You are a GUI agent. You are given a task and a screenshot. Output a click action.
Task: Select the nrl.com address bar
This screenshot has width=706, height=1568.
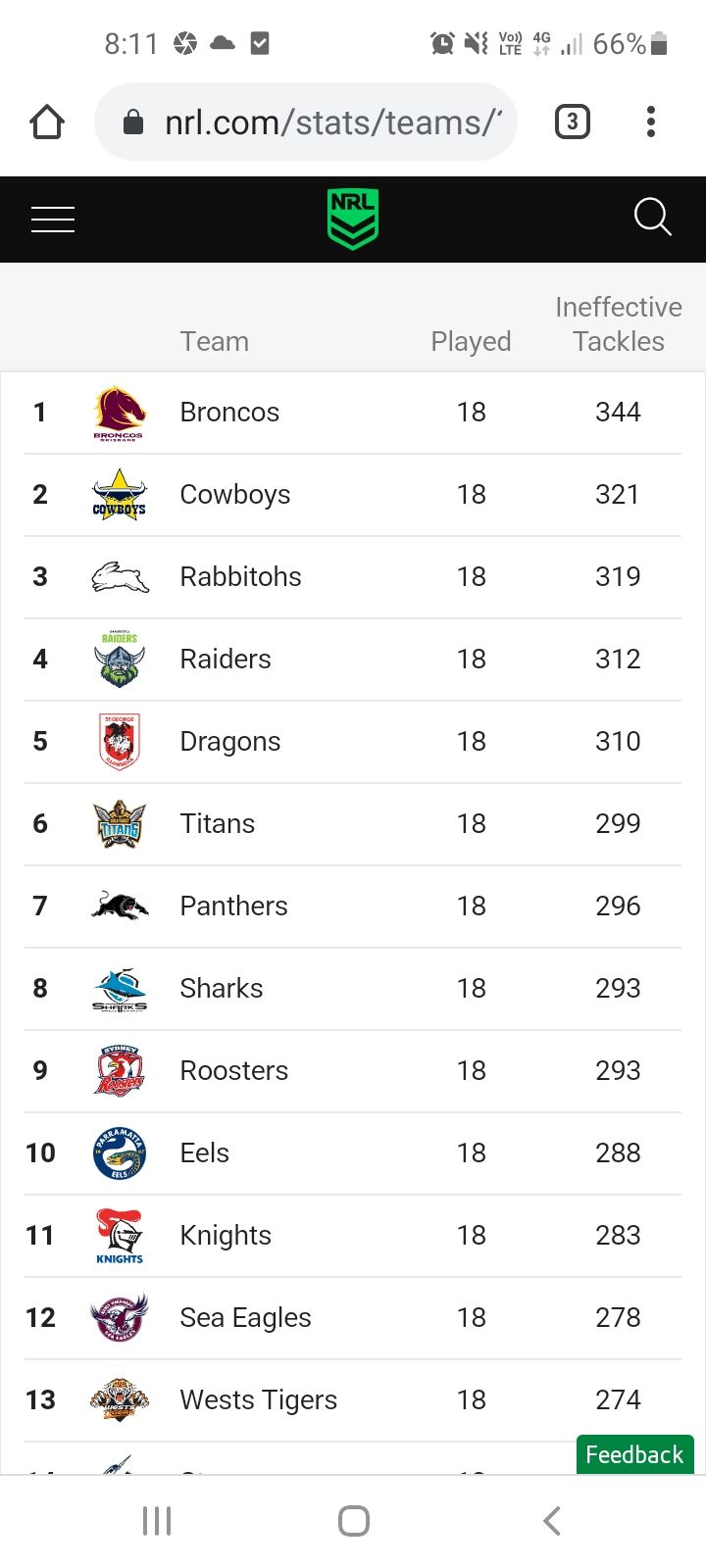306,122
